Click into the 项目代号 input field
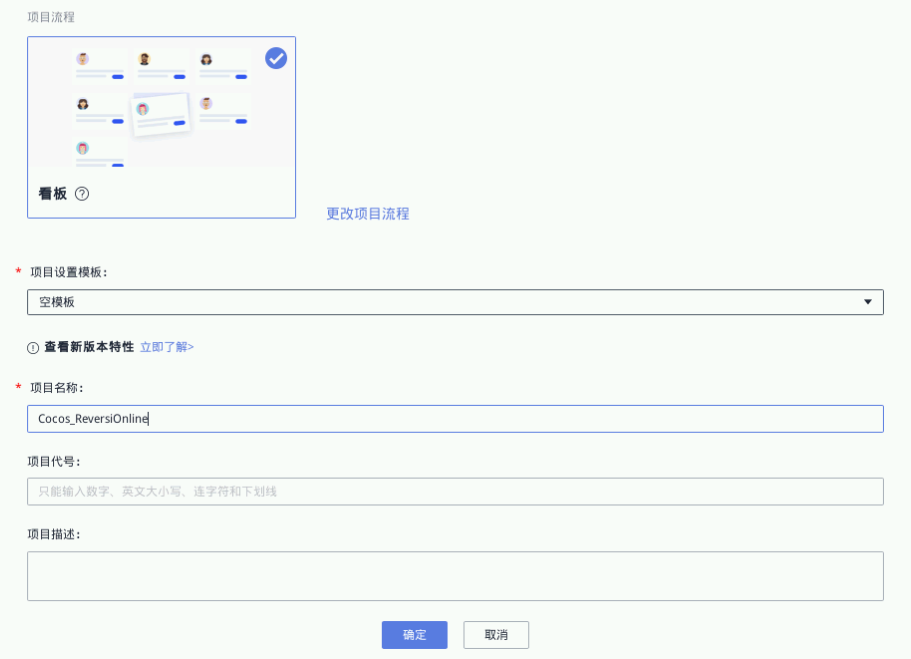 coord(455,491)
